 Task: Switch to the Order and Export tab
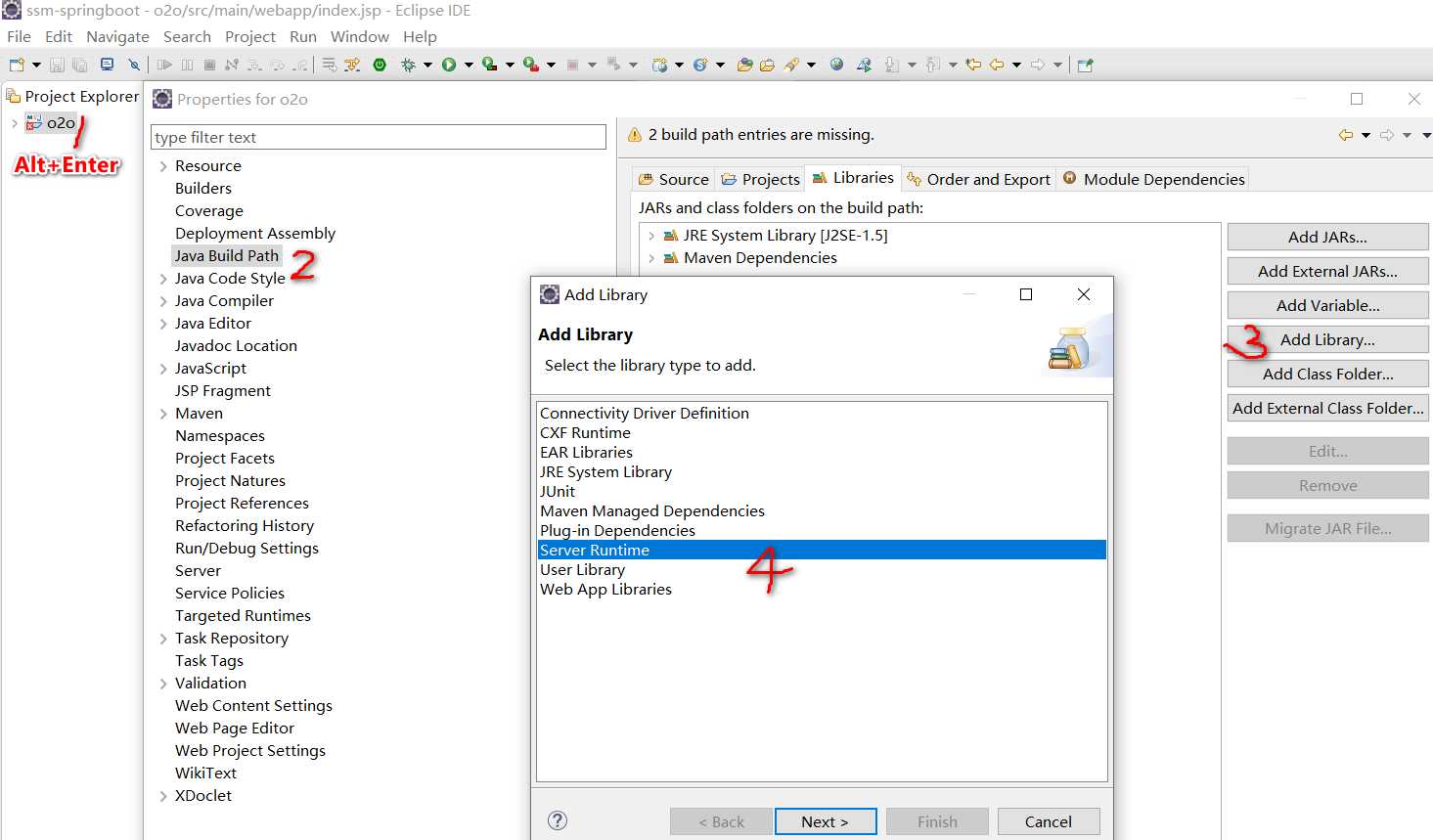[x=978, y=179]
